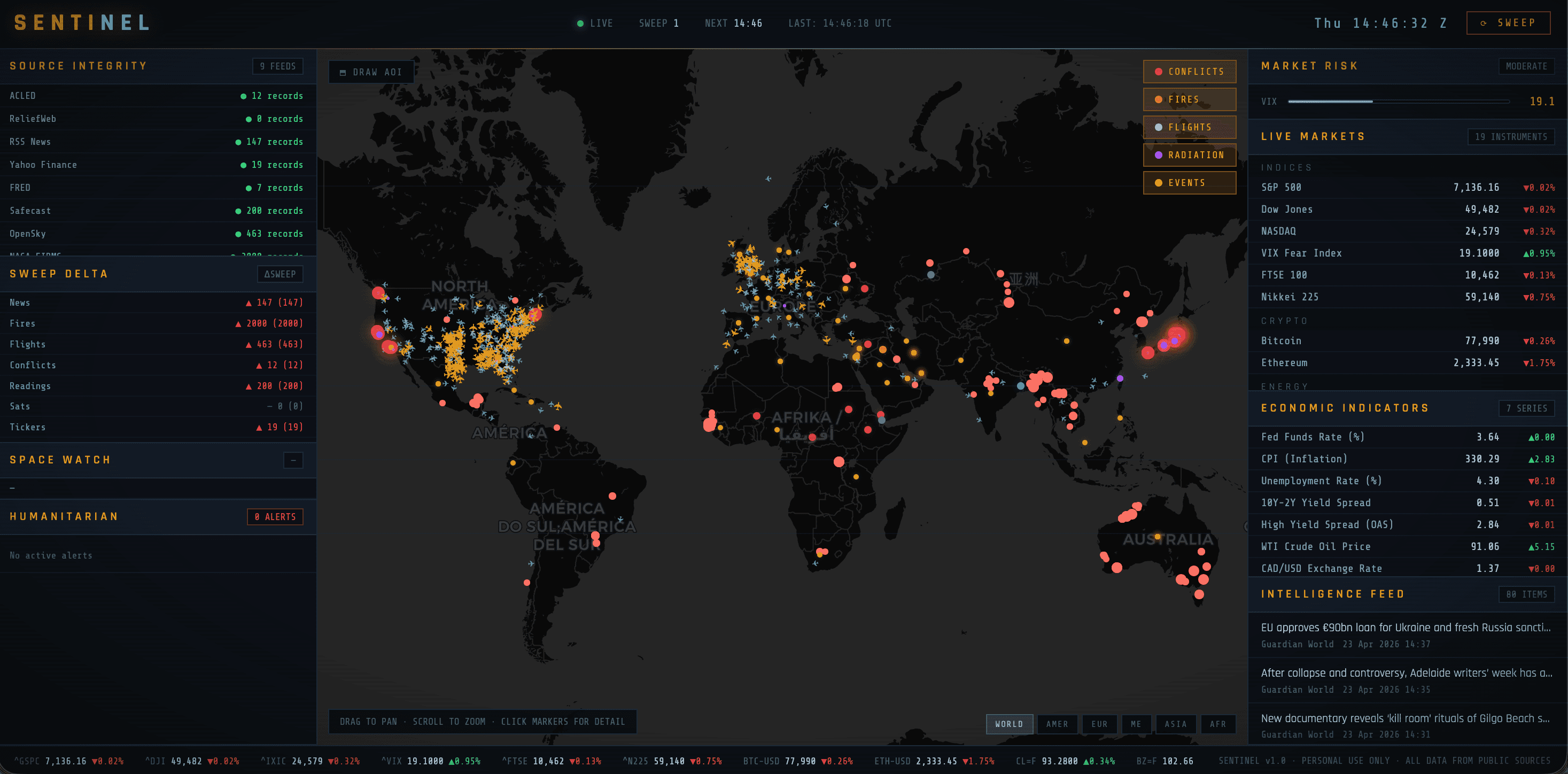The width and height of the screenshot is (1568, 774).
Task: Toggle the Radiation map layer
Action: pyautogui.click(x=1189, y=154)
